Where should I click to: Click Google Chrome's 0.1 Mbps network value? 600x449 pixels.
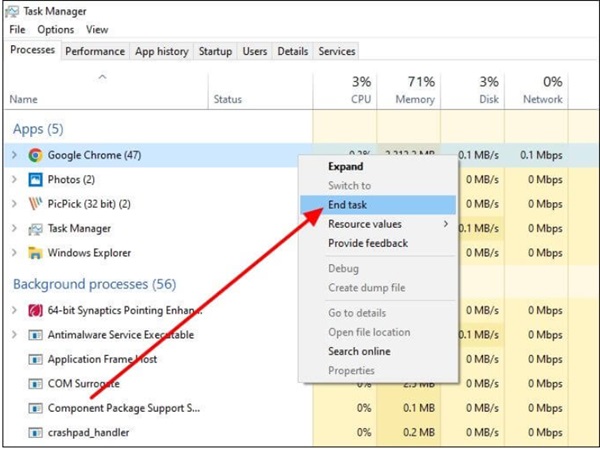pos(541,155)
